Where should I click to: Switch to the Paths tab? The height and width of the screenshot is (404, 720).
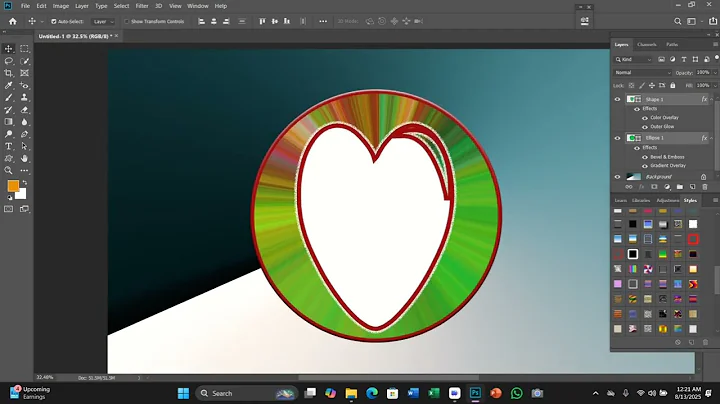coord(672,45)
